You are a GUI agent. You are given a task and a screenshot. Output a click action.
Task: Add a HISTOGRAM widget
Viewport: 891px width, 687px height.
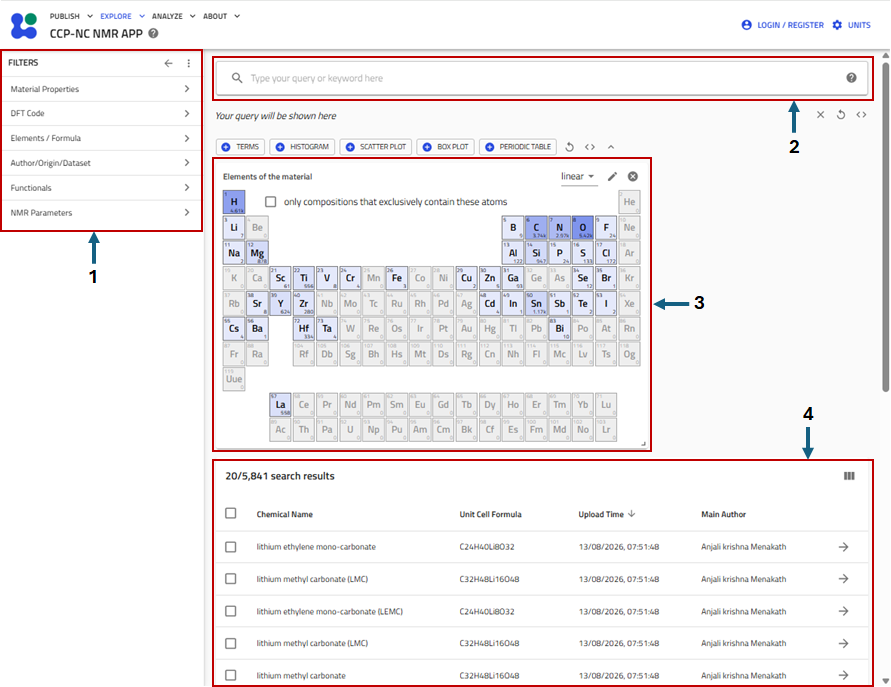303,147
